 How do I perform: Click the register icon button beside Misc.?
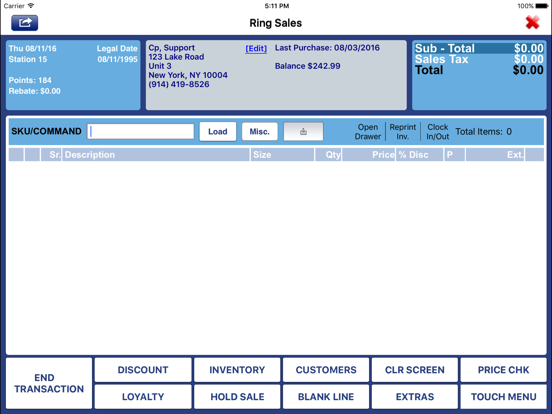point(303,132)
